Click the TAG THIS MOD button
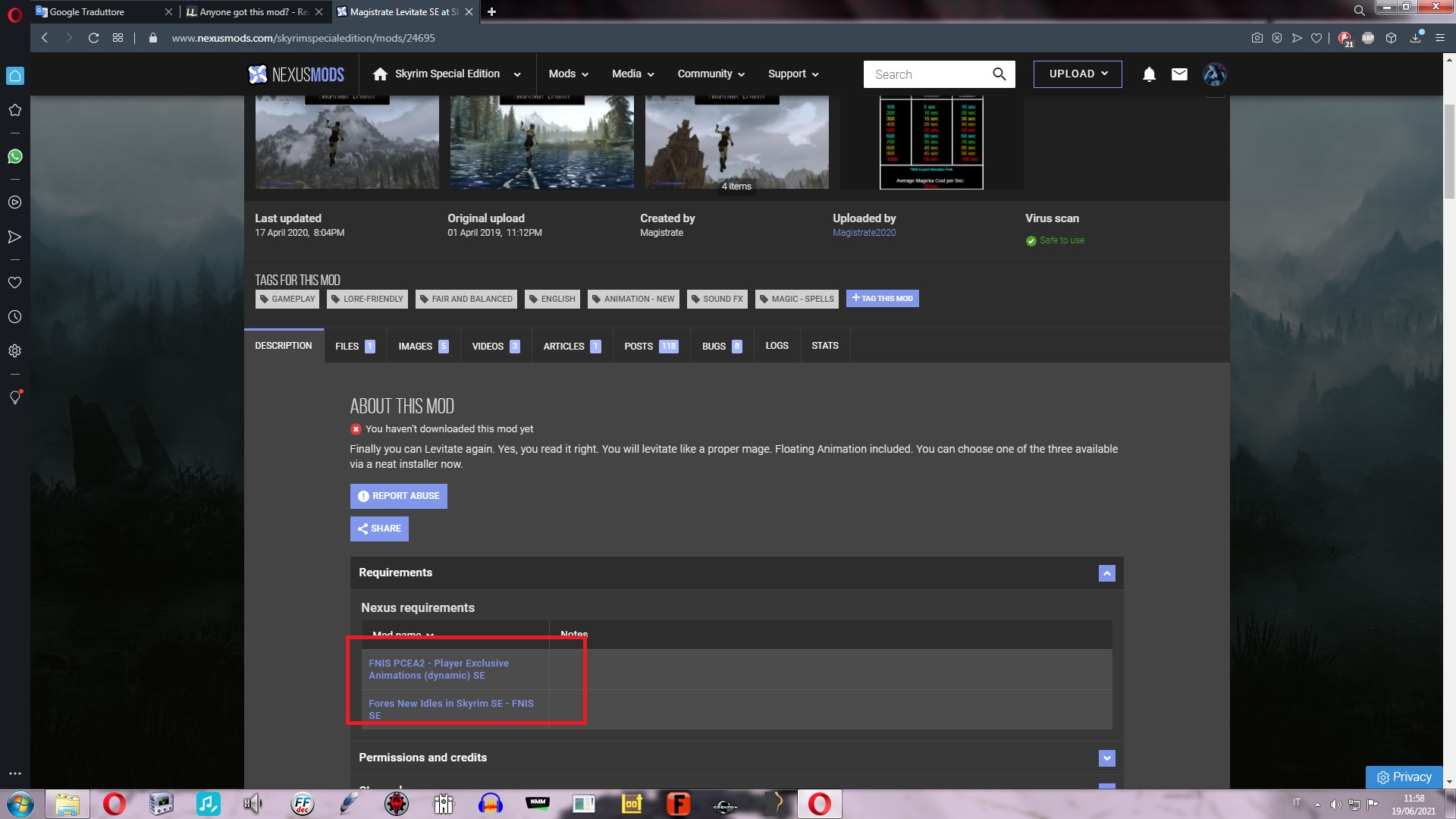This screenshot has width=1456, height=819. click(x=882, y=298)
